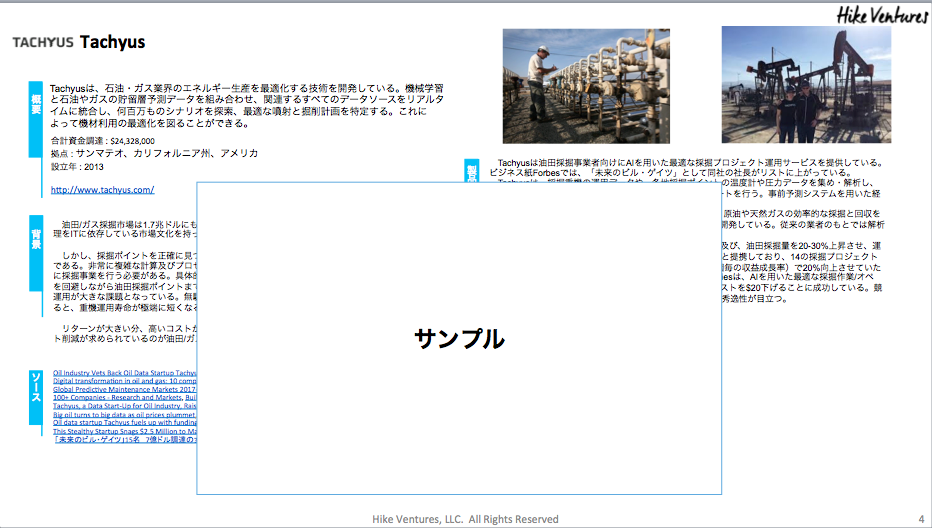Click the bold 'Tachyus' slide title
This screenshot has width=932, height=528.
[112, 42]
